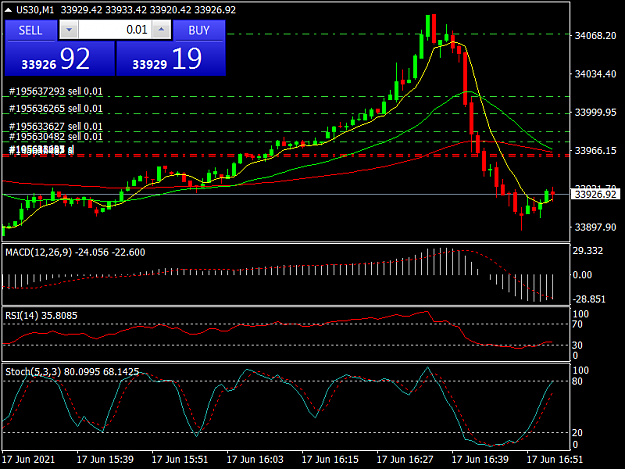
Task: Click the 17 Jun 16:03 time label
Action: click(255, 459)
